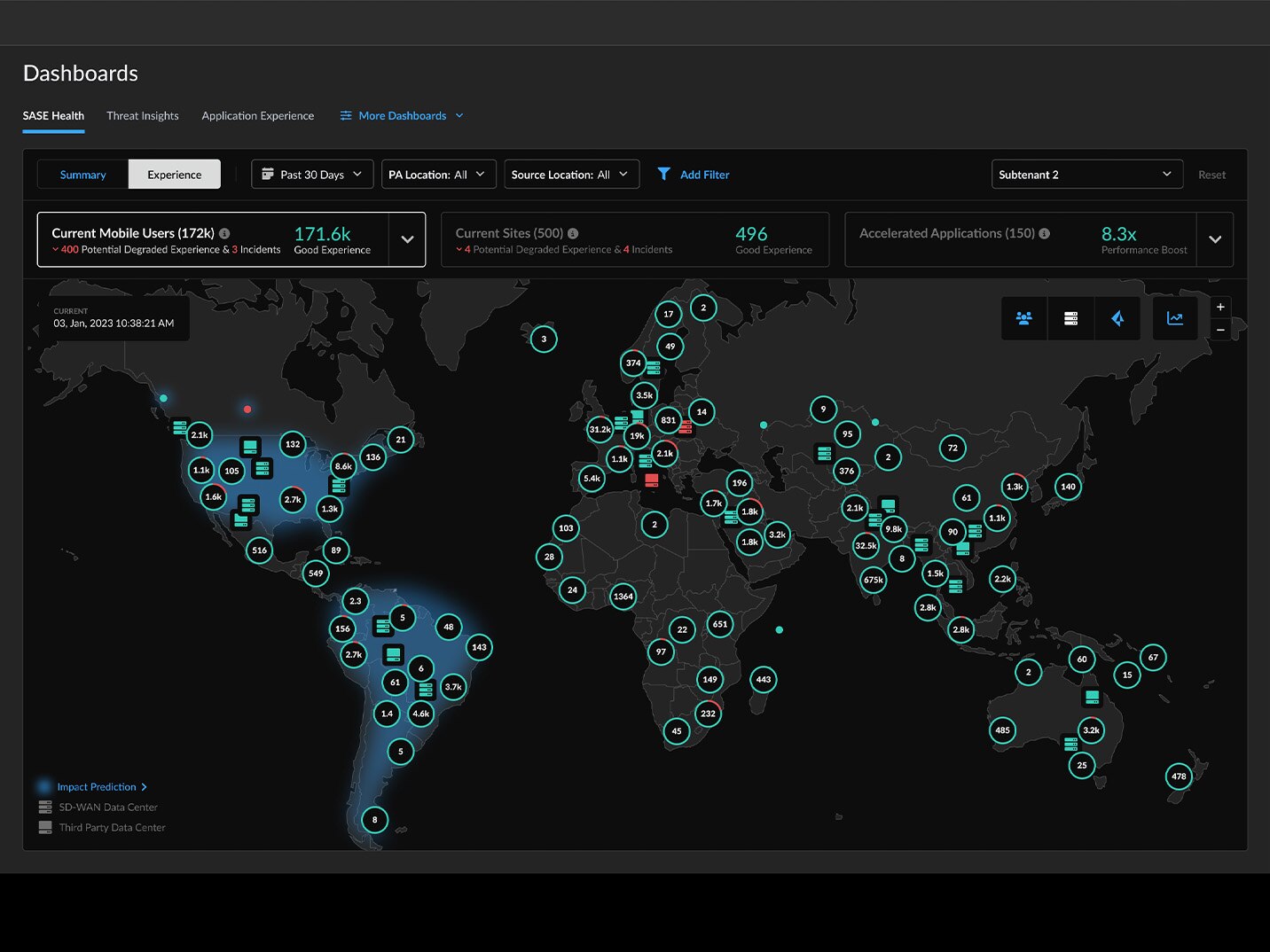This screenshot has height=952, width=1270.
Task: Expand the Current Mobile Users card chevron
Action: [x=407, y=239]
